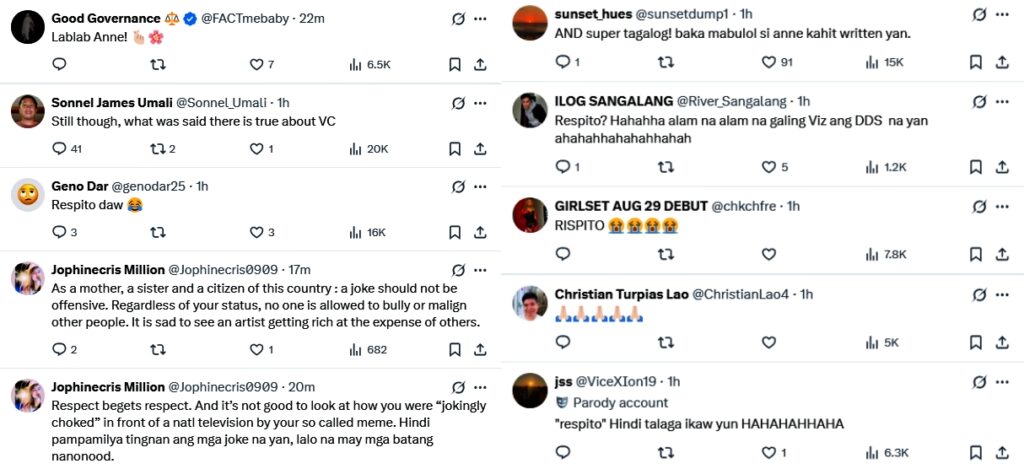Open the @River_Sangalang profile handle
The width and height of the screenshot is (1024, 469).
pos(732,102)
